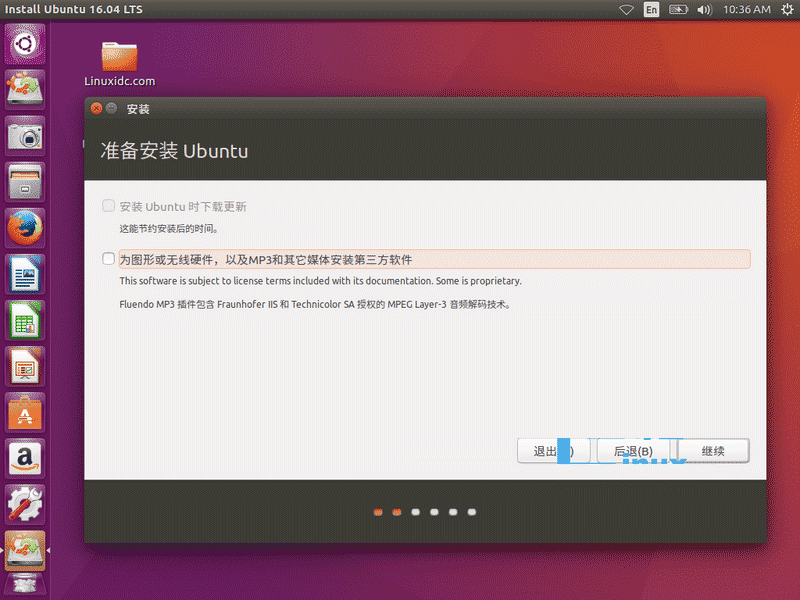The height and width of the screenshot is (600, 800).
Task: Select the running installer icon in launcher
Action: [x=25, y=551]
